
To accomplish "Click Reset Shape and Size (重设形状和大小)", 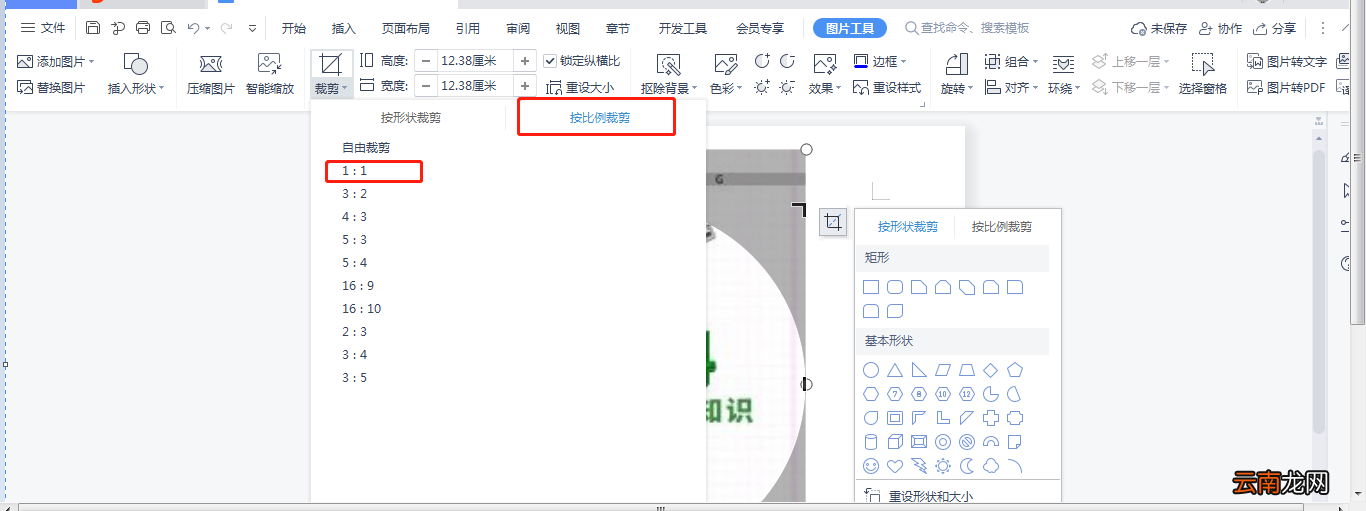I will [x=918, y=496].
